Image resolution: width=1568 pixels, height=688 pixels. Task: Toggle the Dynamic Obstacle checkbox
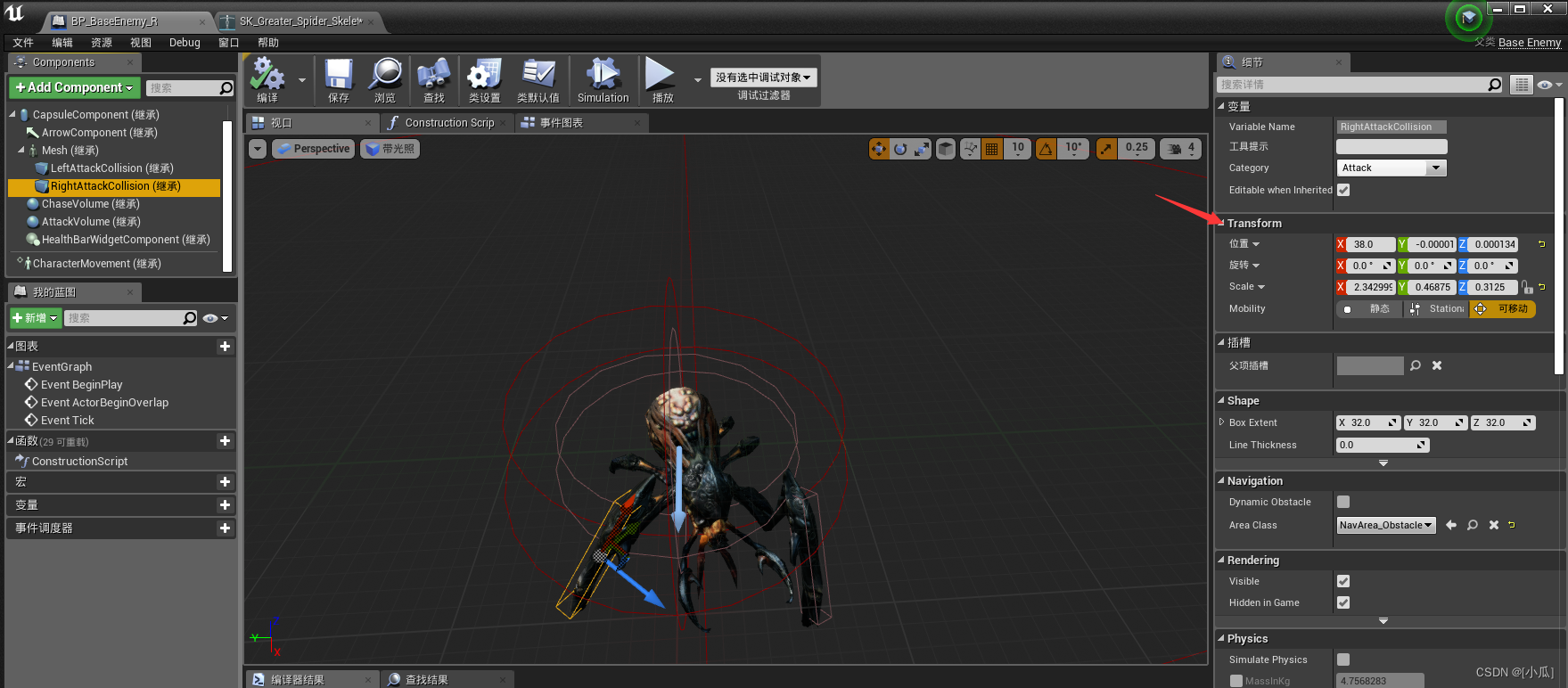[x=1343, y=502]
